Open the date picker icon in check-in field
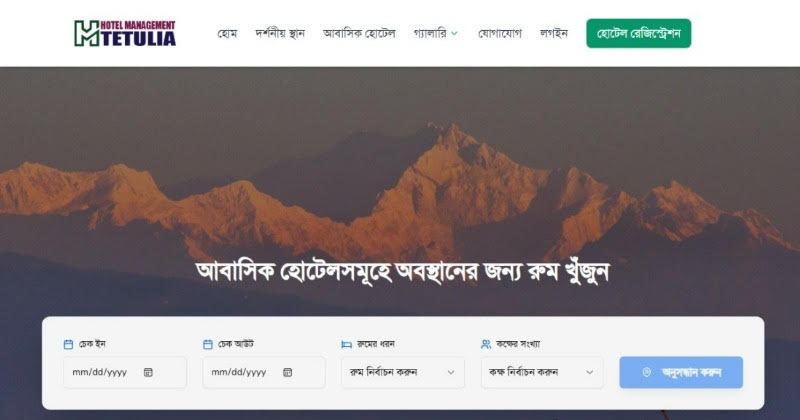 pyautogui.click(x=148, y=372)
